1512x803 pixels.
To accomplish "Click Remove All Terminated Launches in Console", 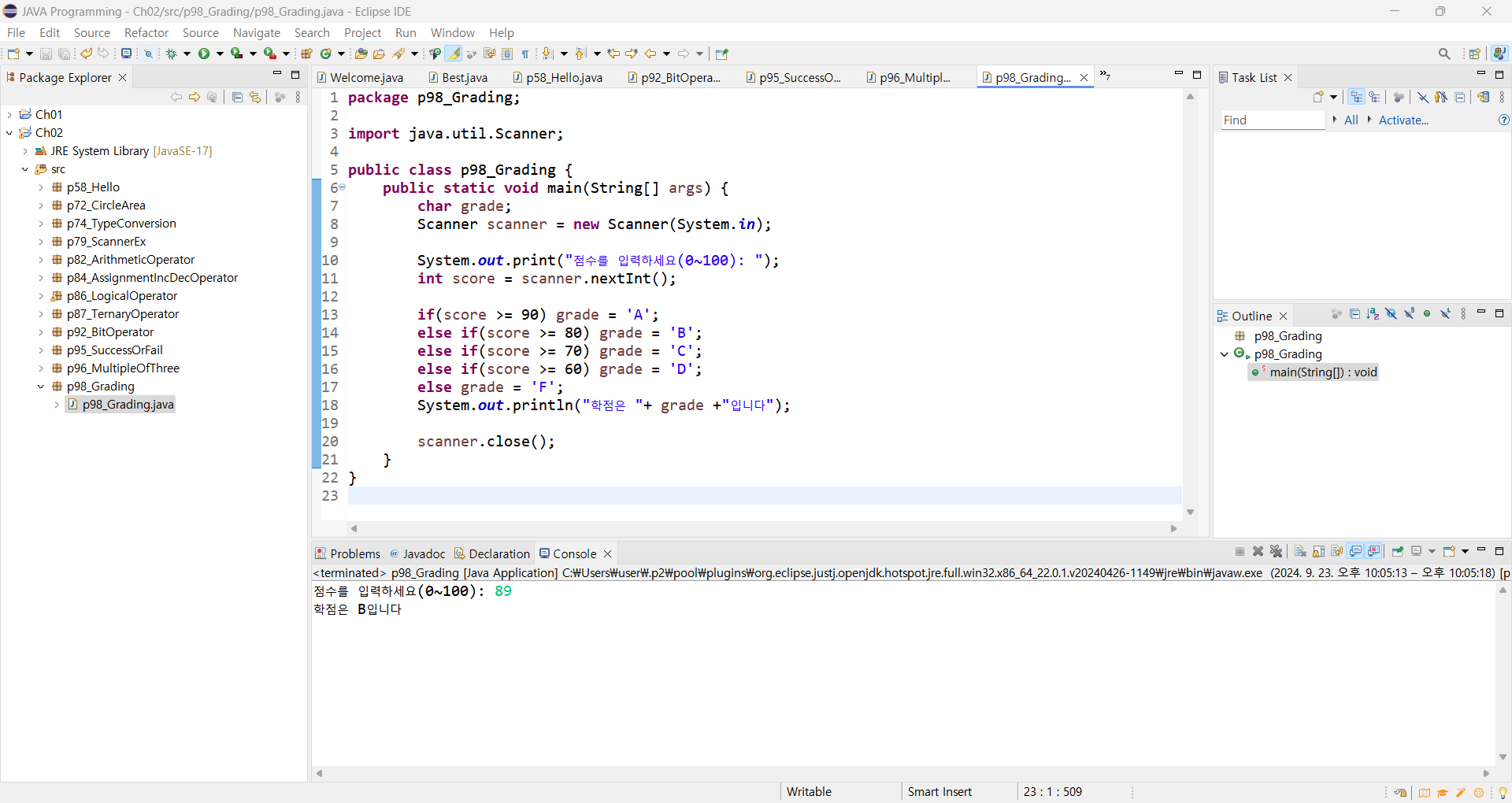I will [1277, 551].
